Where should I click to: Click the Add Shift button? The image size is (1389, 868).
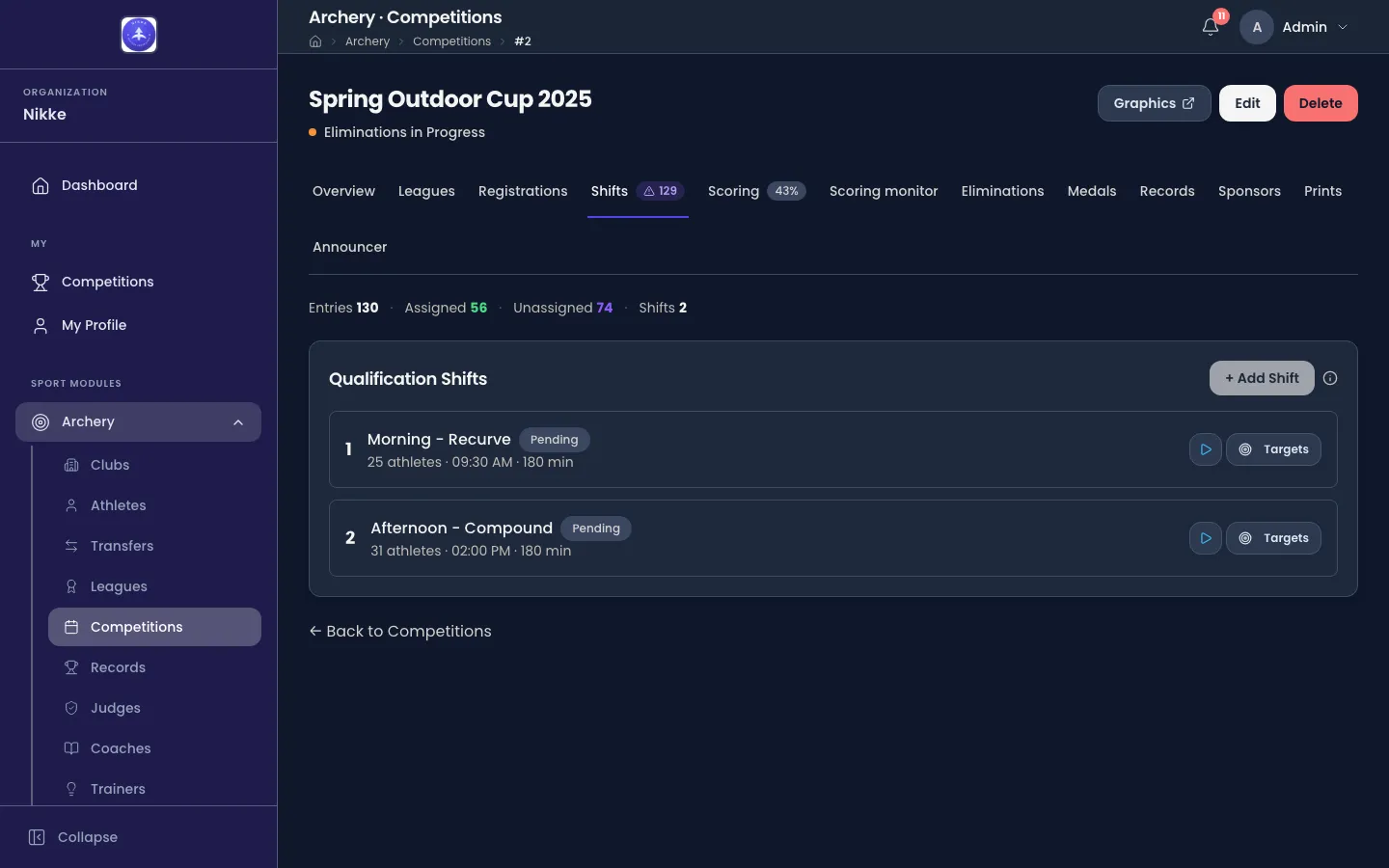1262,378
